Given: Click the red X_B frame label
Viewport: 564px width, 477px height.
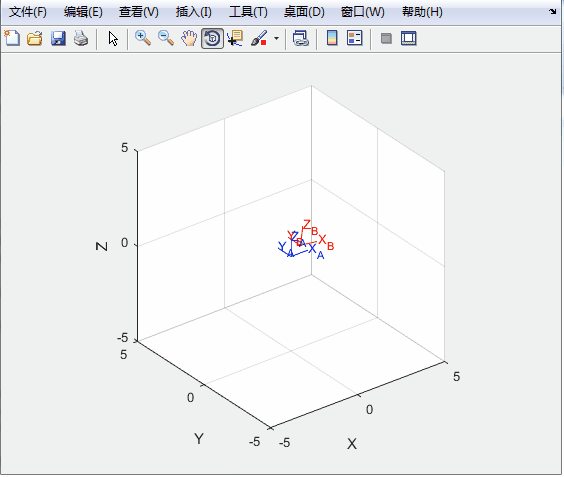Looking at the screenshot, I should pos(326,243).
